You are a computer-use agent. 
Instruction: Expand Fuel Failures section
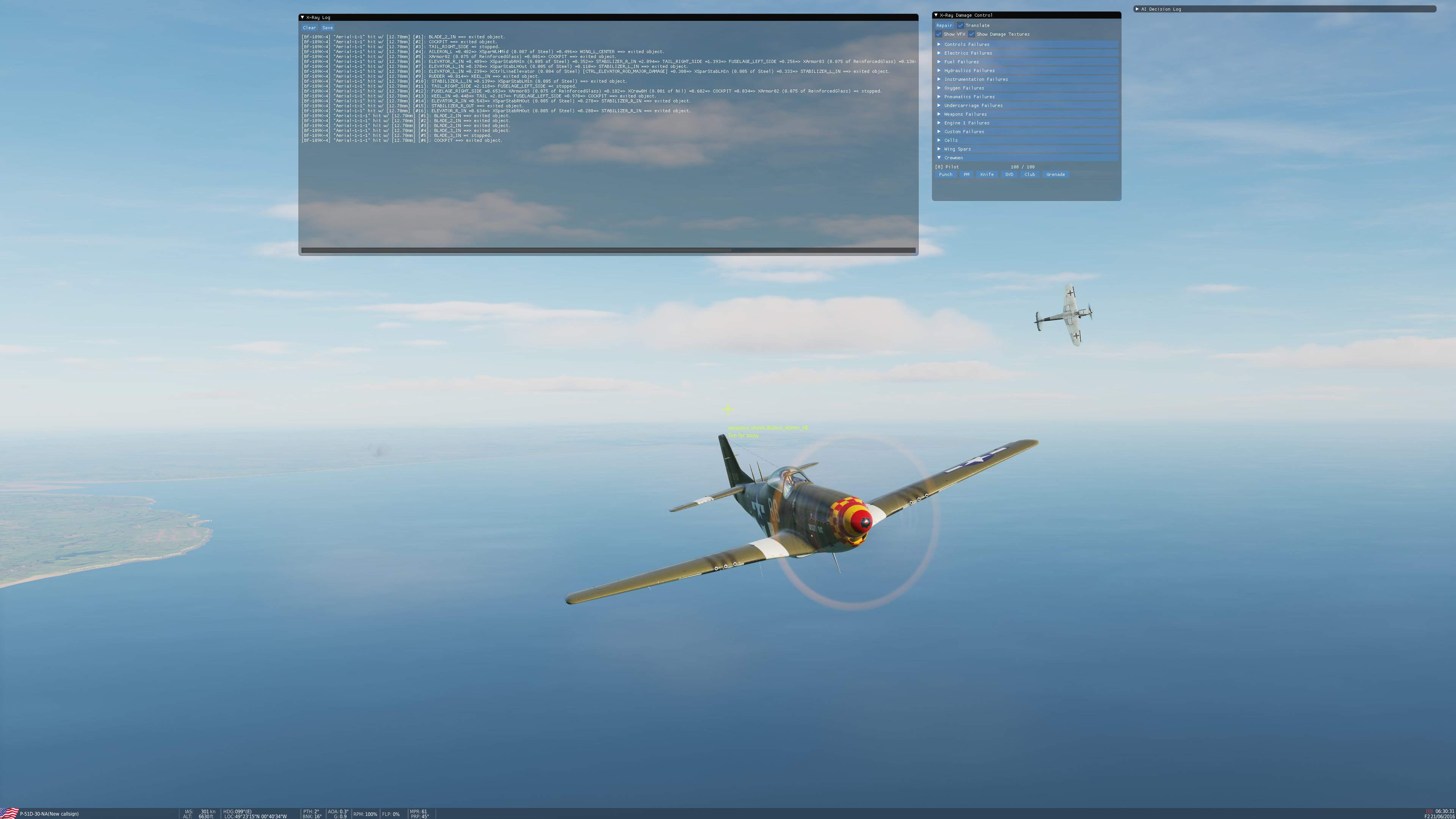point(1026,61)
